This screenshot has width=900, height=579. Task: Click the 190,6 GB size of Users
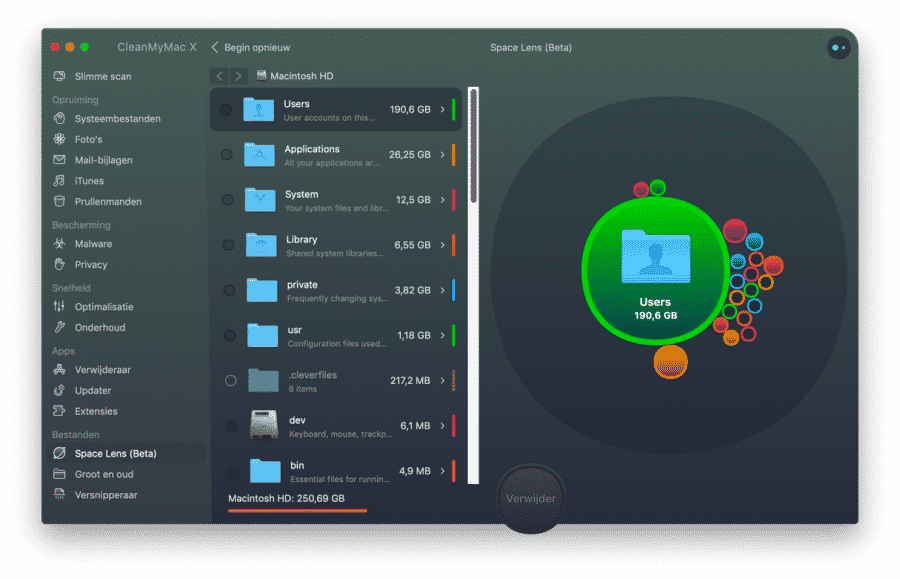[x=410, y=109]
